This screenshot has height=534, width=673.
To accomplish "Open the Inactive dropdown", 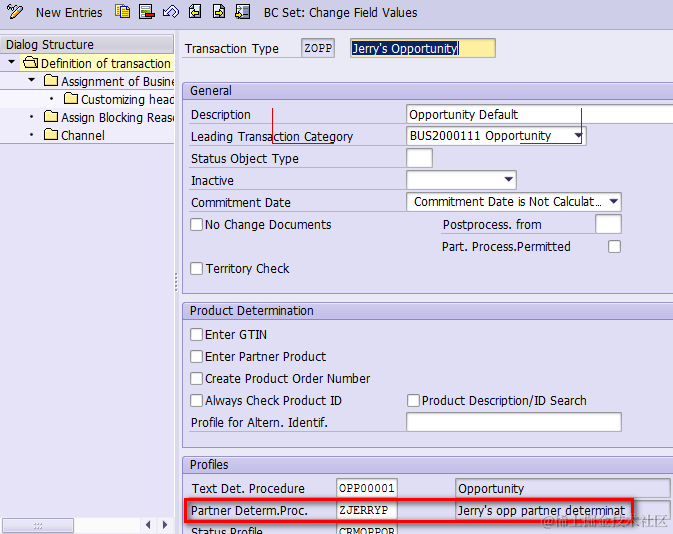I will [509, 179].
